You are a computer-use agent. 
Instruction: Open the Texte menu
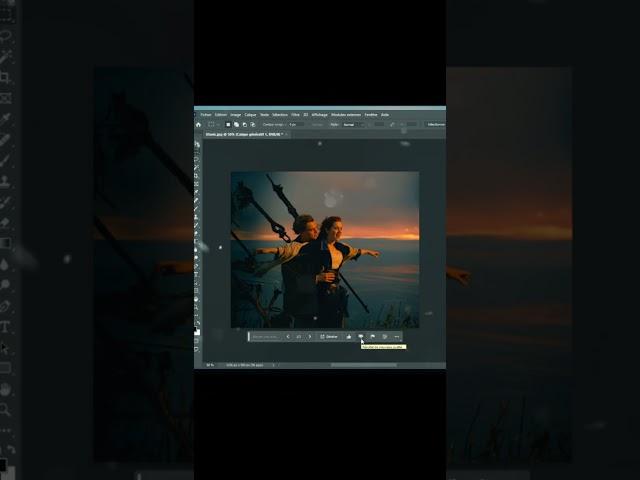[x=264, y=115]
